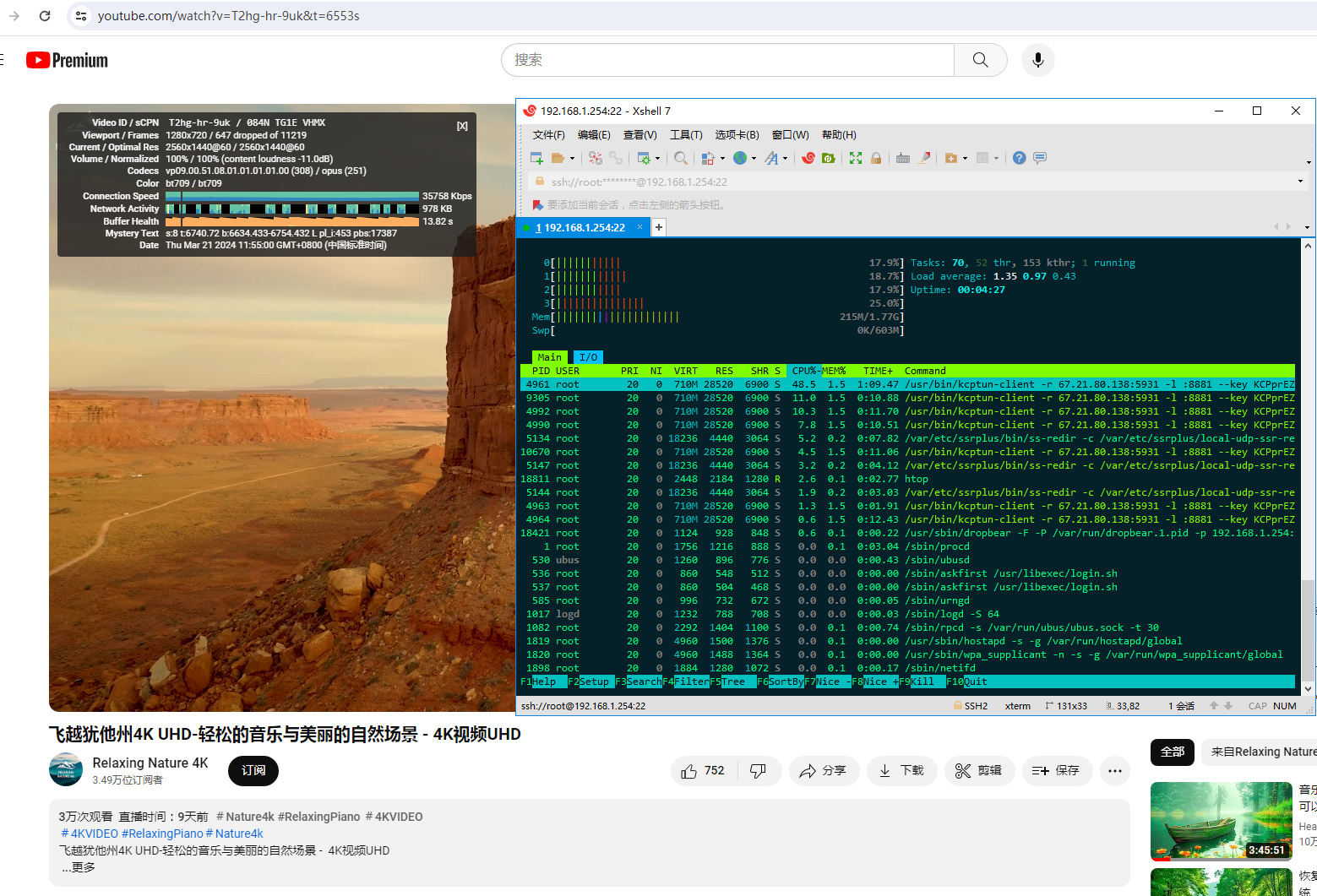This screenshot has height=896, width=1317.
Task: Click the highlight marker icon in Xshell toolbar
Action: coord(924,158)
